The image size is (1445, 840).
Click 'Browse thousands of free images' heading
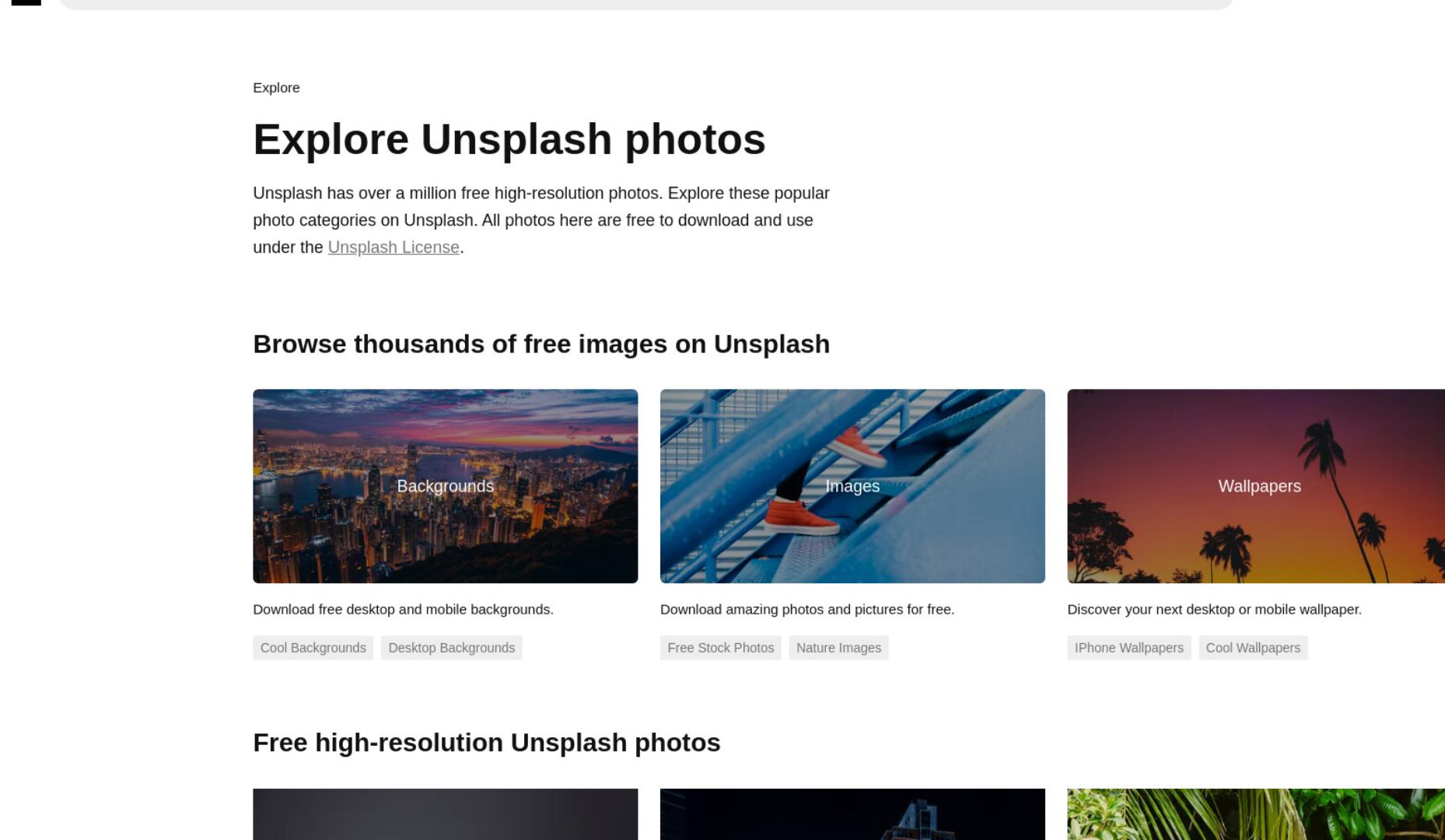pos(541,344)
